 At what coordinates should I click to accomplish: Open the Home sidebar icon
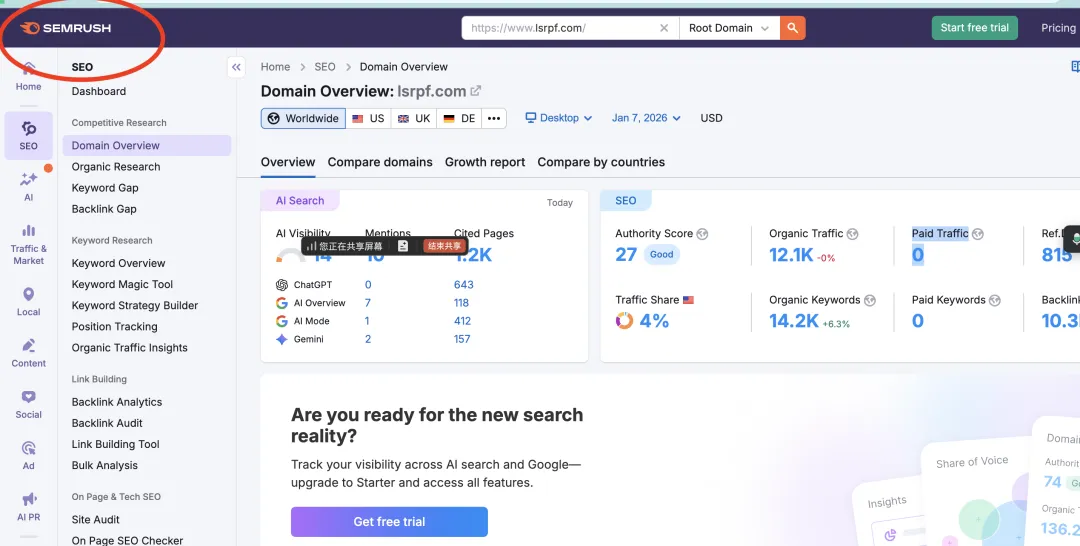pyautogui.click(x=28, y=76)
